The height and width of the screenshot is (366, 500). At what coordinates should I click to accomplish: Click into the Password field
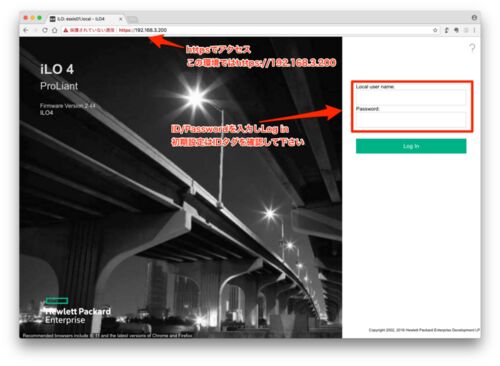[411, 120]
